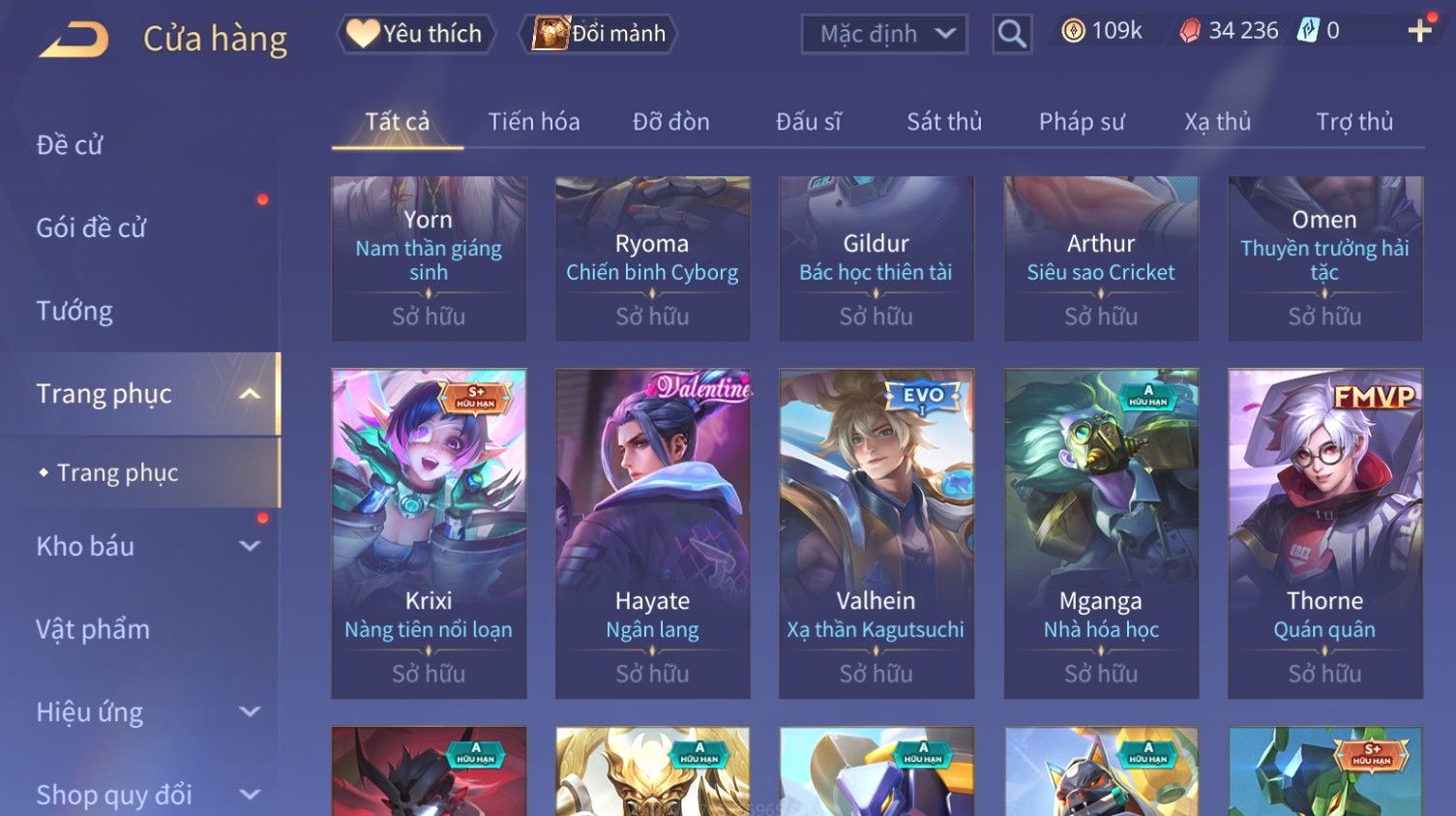
Task: Select the Sát thủ tab
Action: (944, 122)
